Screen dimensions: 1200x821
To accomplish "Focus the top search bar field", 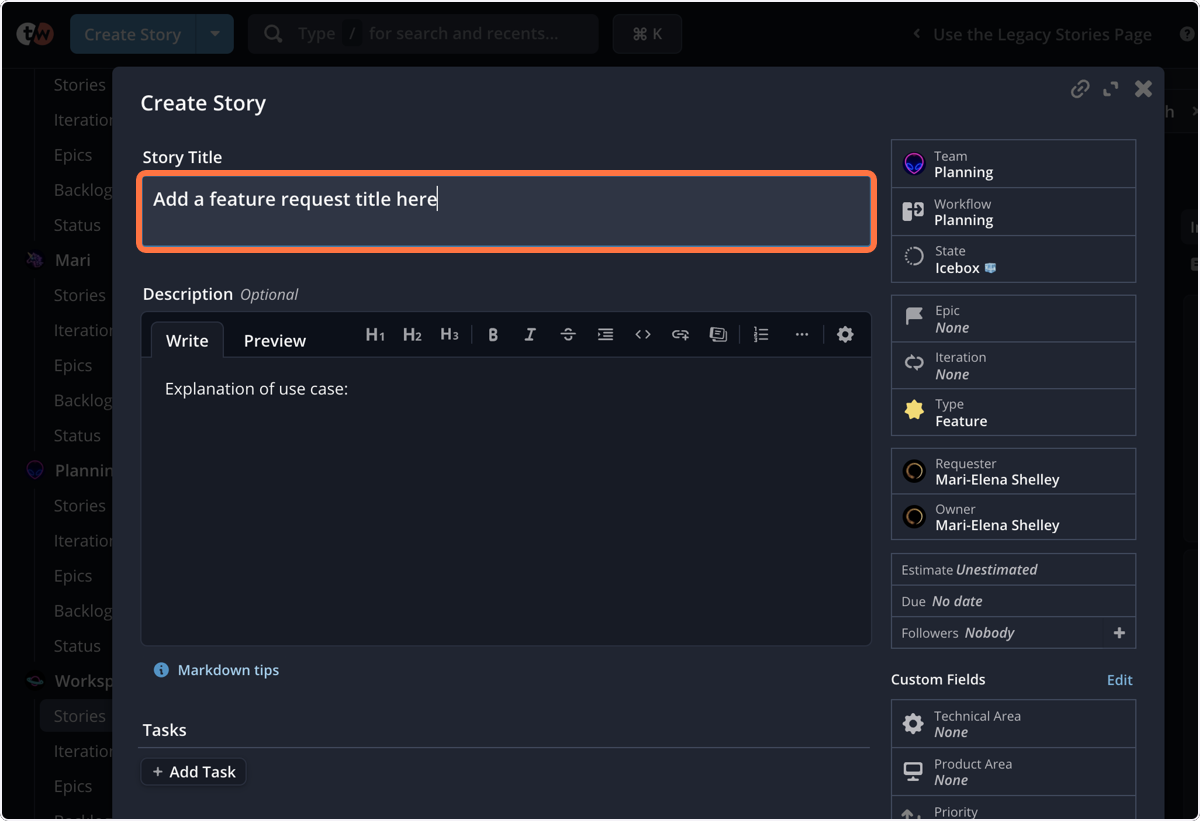I will [423, 34].
